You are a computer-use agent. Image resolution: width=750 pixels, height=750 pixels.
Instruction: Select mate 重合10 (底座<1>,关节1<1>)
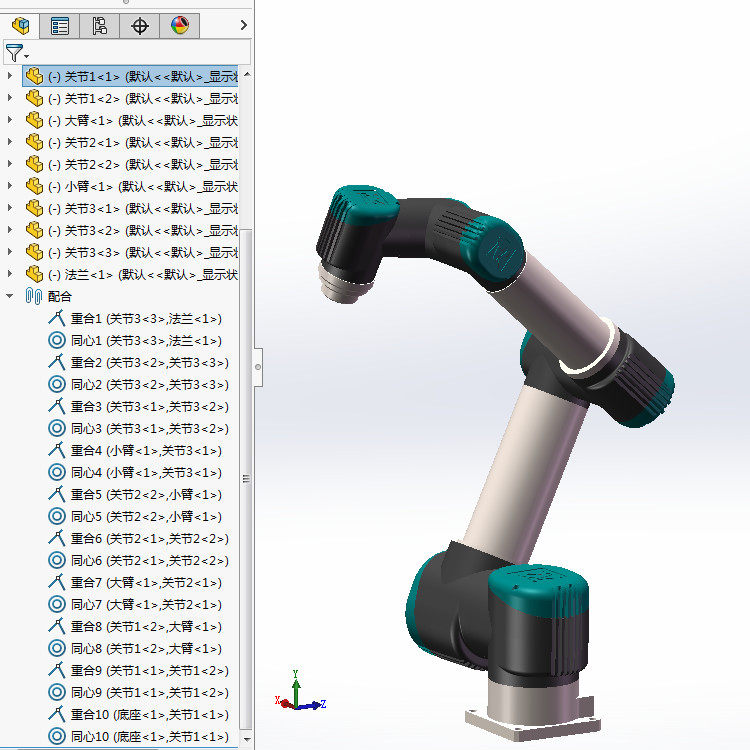(139, 715)
